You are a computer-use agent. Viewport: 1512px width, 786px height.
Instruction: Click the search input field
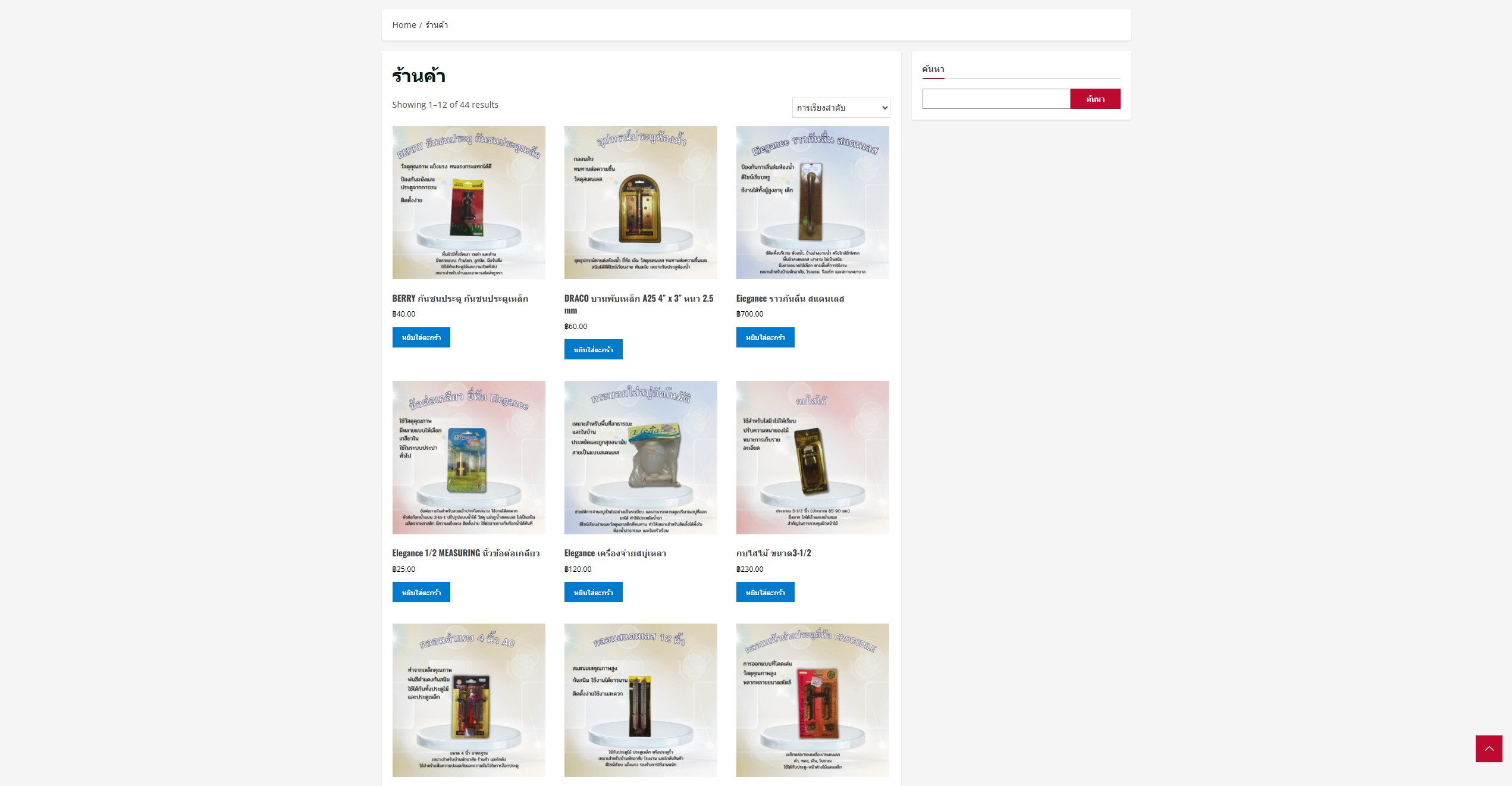pos(996,99)
